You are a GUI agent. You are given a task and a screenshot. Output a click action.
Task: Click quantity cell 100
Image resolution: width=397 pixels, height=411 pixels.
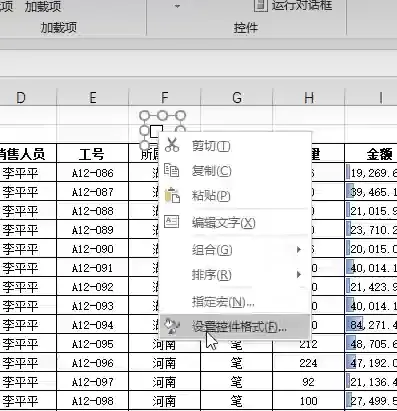pyautogui.click(x=309, y=401)
